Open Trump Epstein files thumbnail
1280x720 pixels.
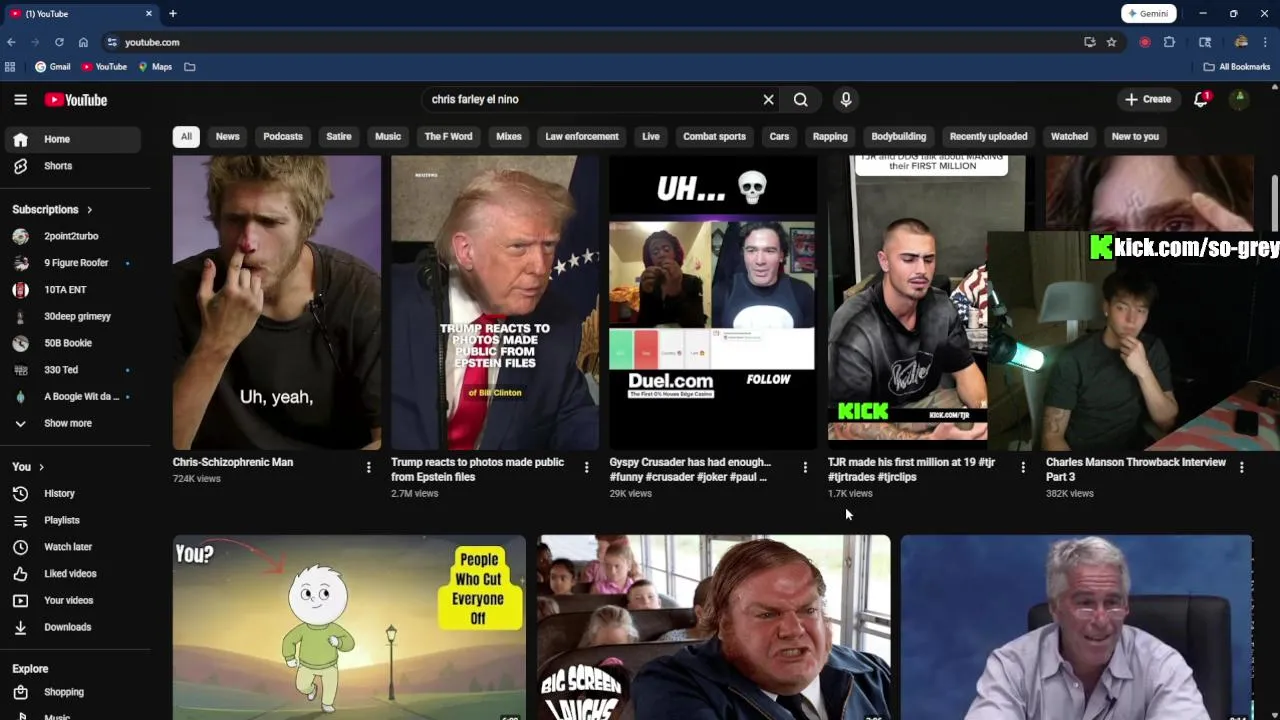click(x=495, y=302)
